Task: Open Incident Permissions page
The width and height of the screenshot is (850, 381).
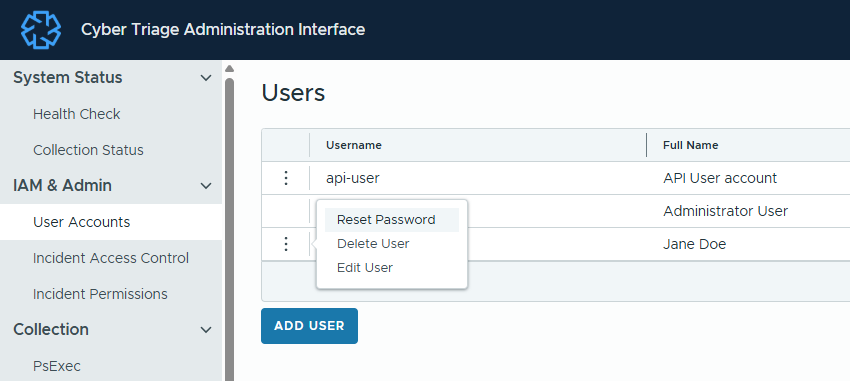Action: click(x=100, y=294)
